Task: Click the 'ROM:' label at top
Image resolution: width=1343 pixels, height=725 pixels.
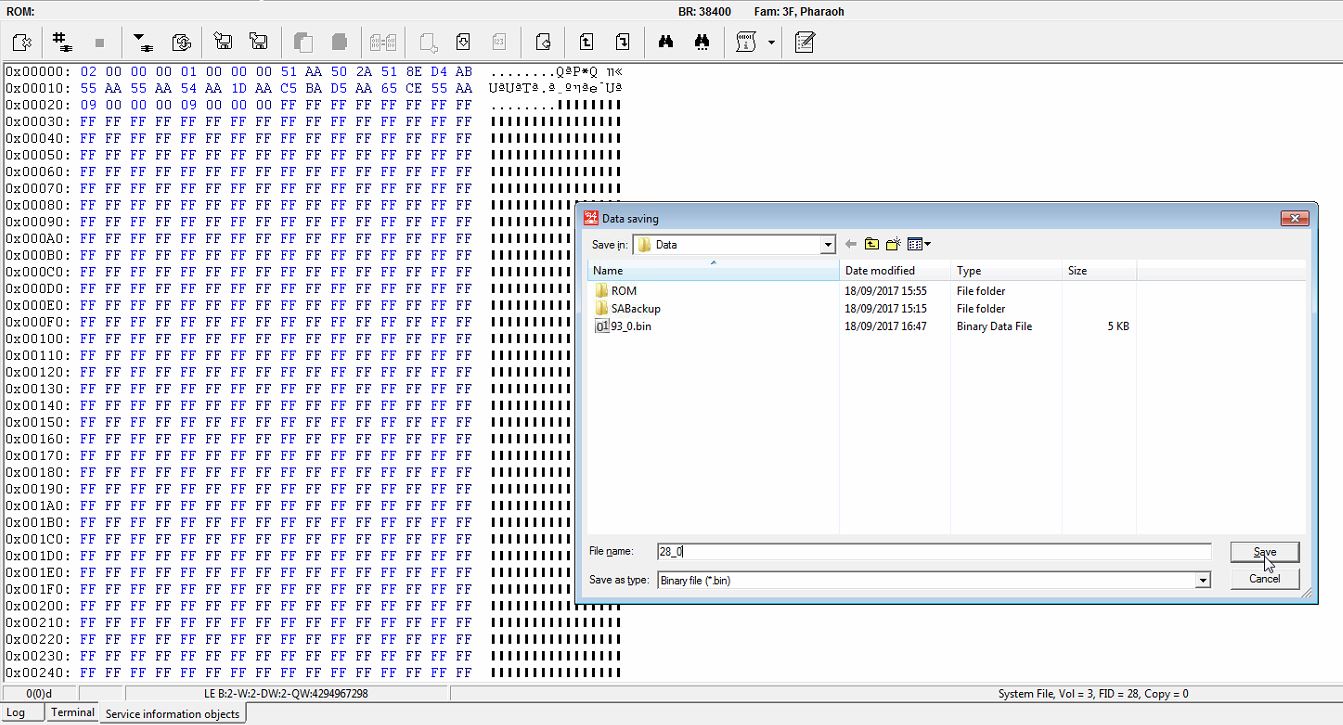Action: [x=21, y=11]
